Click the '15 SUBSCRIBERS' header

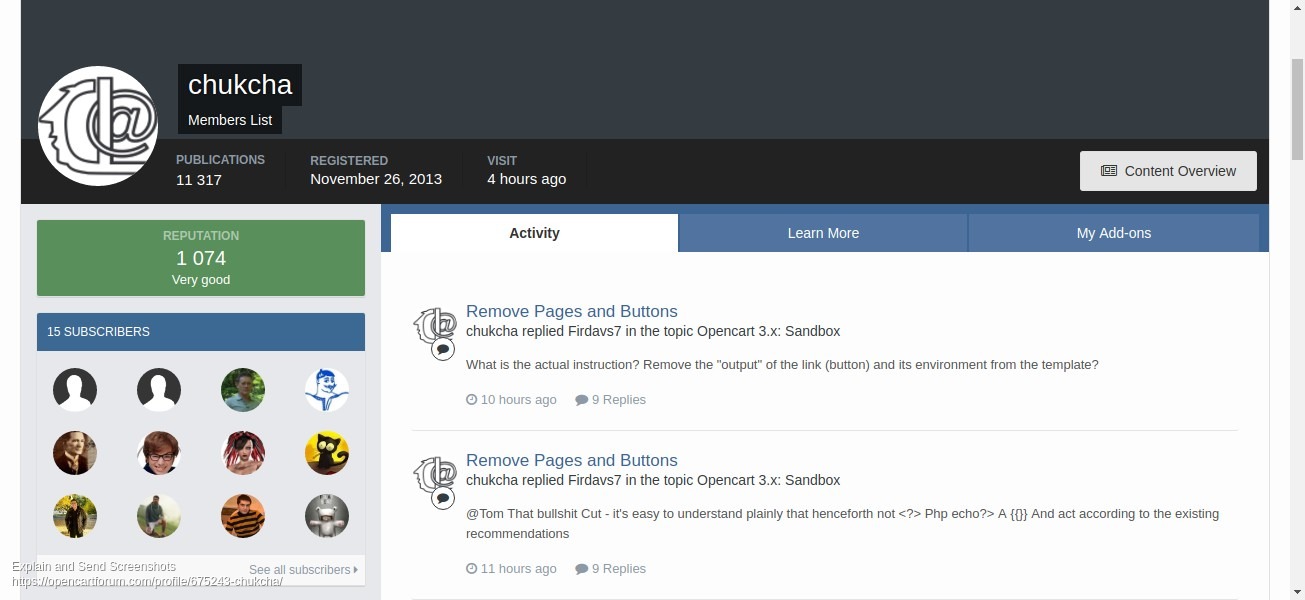point(201,332)
